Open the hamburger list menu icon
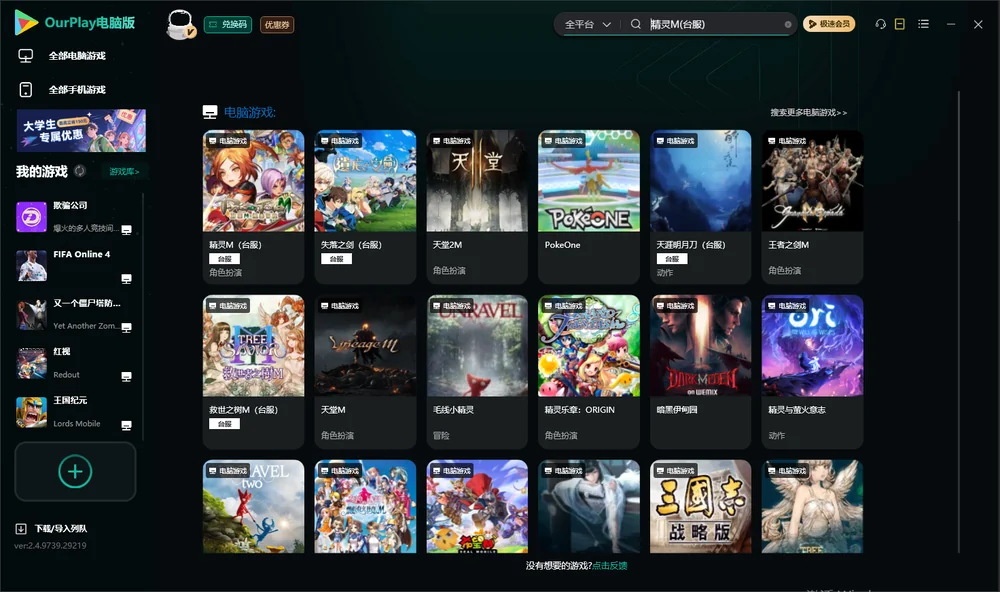Viewport: 1000px width, 592px height. pyautogui.click(x=923, y=24)
